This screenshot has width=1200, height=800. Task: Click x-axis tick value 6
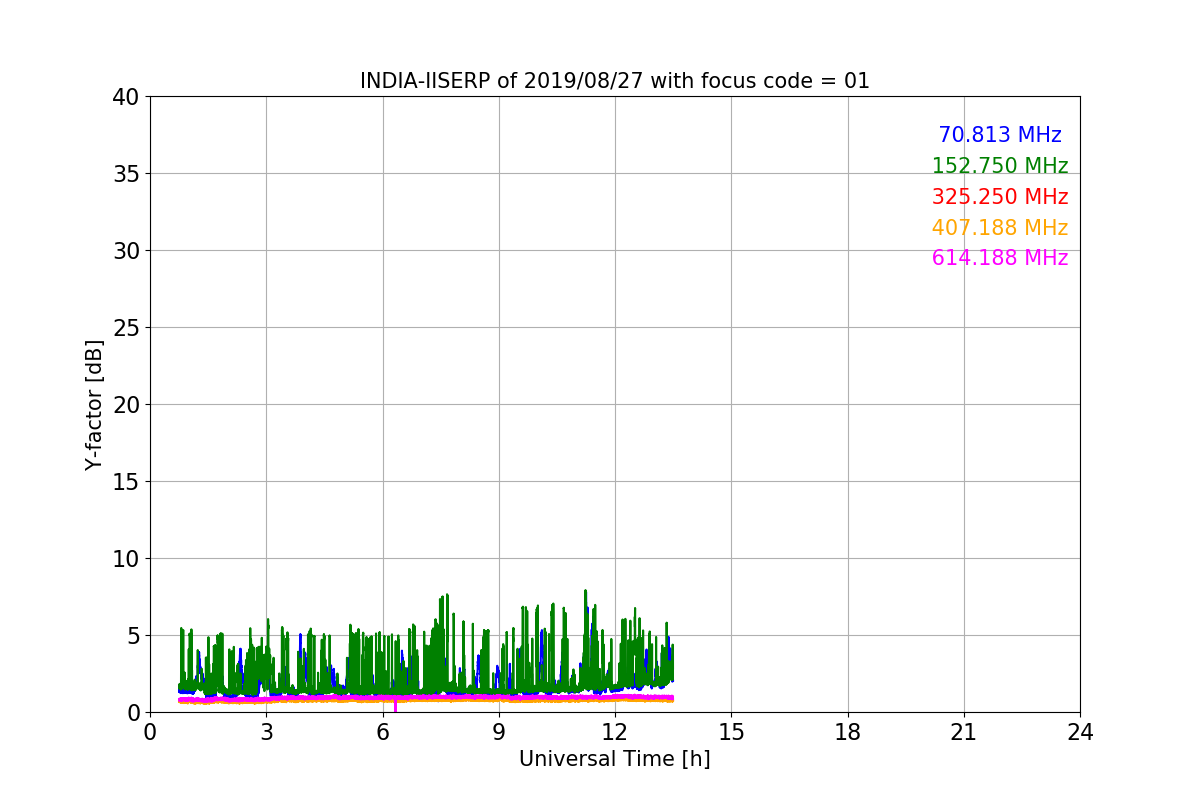click(x=383, y=732)
